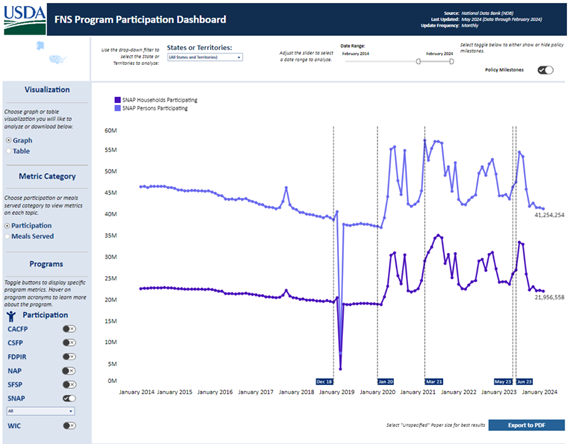570x444 pixels.
Task: Click the Mar 21 policy milestone marker
Action: [x=434, y=381]
